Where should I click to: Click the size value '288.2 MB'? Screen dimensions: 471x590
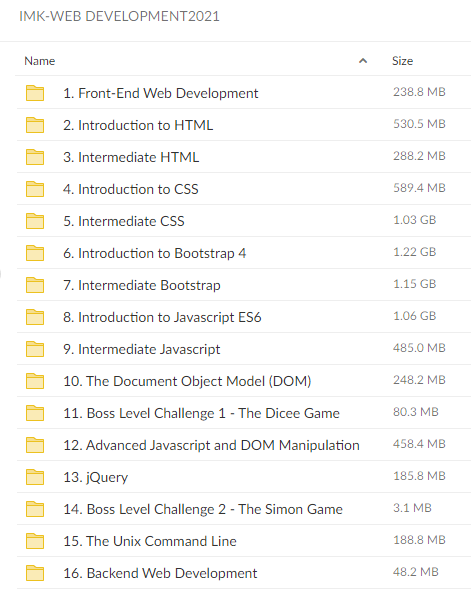[419, 156]
